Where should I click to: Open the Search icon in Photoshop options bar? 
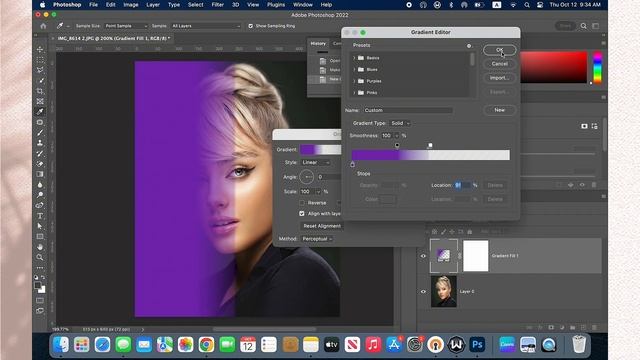pyautogui.click(x=584, y=26)
